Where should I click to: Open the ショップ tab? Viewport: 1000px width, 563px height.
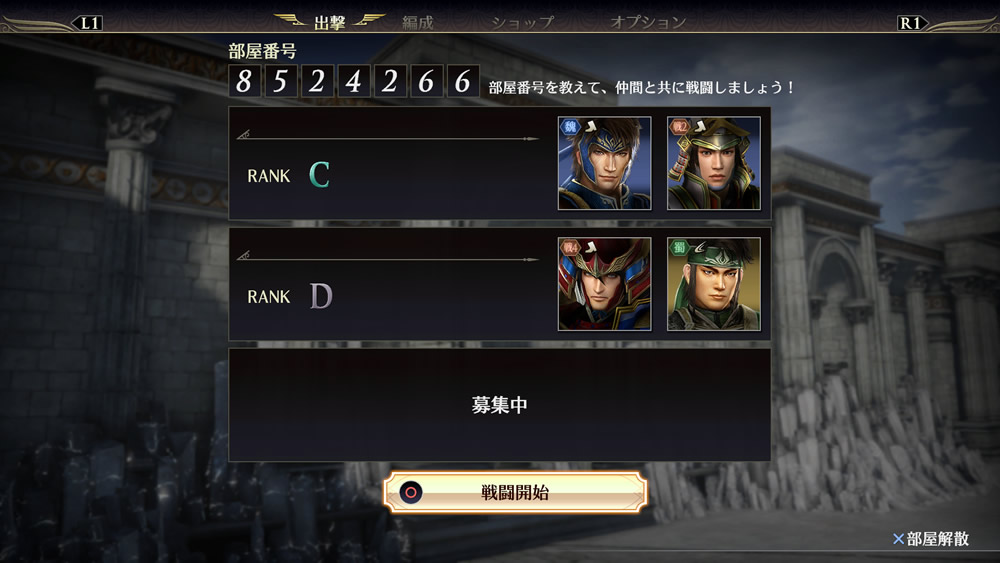[522, 23]
